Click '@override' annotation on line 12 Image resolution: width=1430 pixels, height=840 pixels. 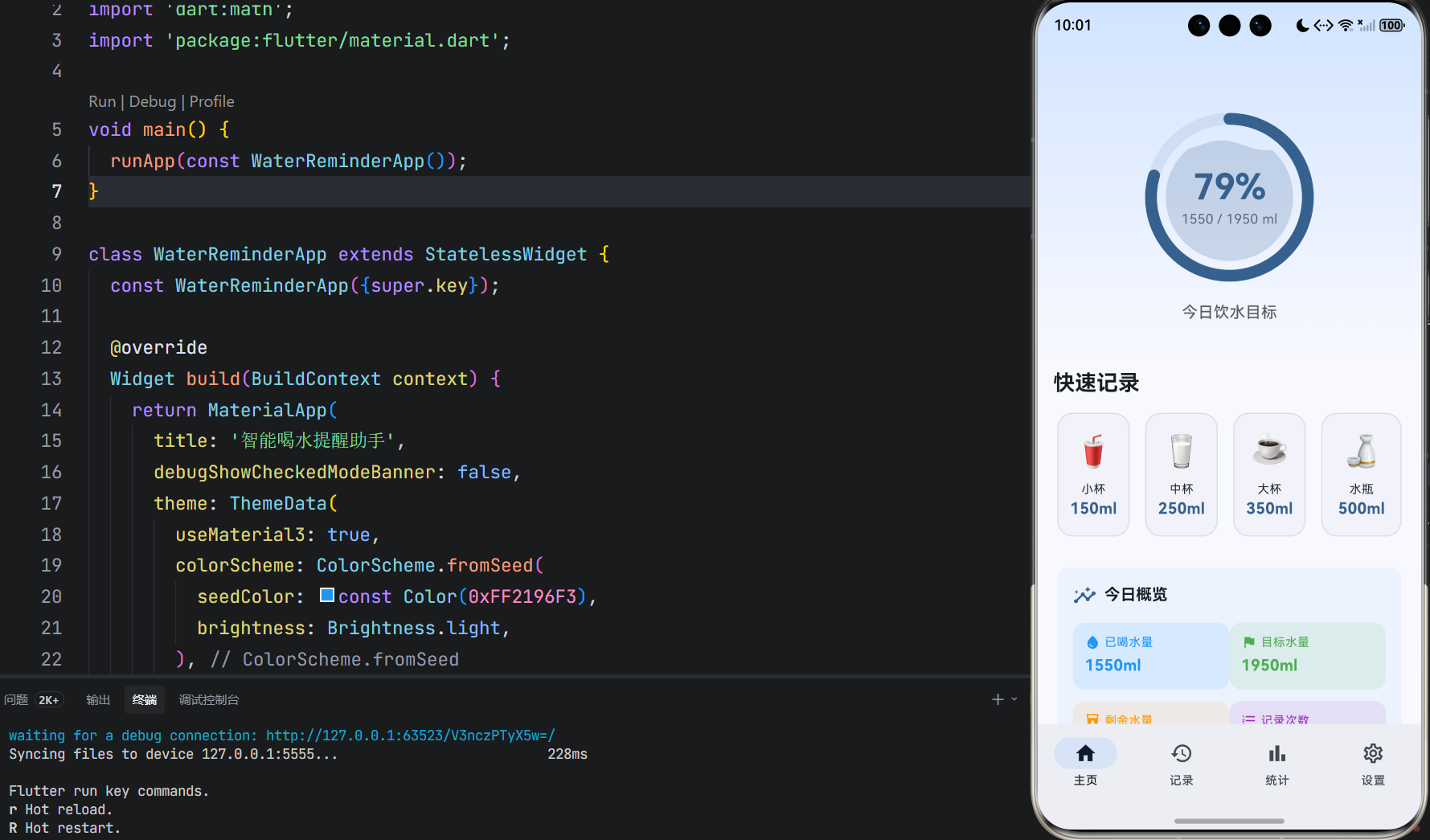(158, 347)
